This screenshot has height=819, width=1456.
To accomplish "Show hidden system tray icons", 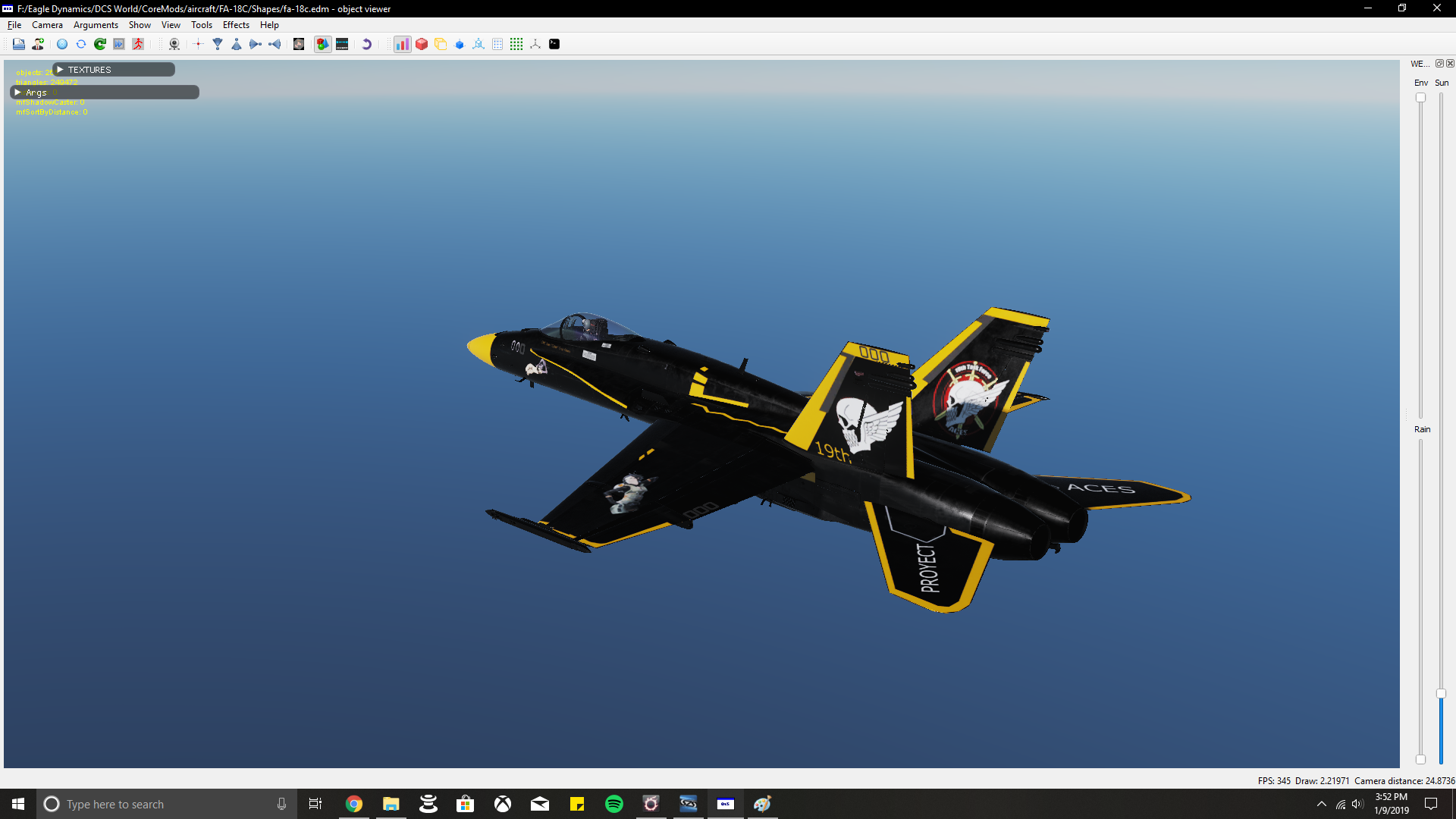I will tap(1322, 804).
